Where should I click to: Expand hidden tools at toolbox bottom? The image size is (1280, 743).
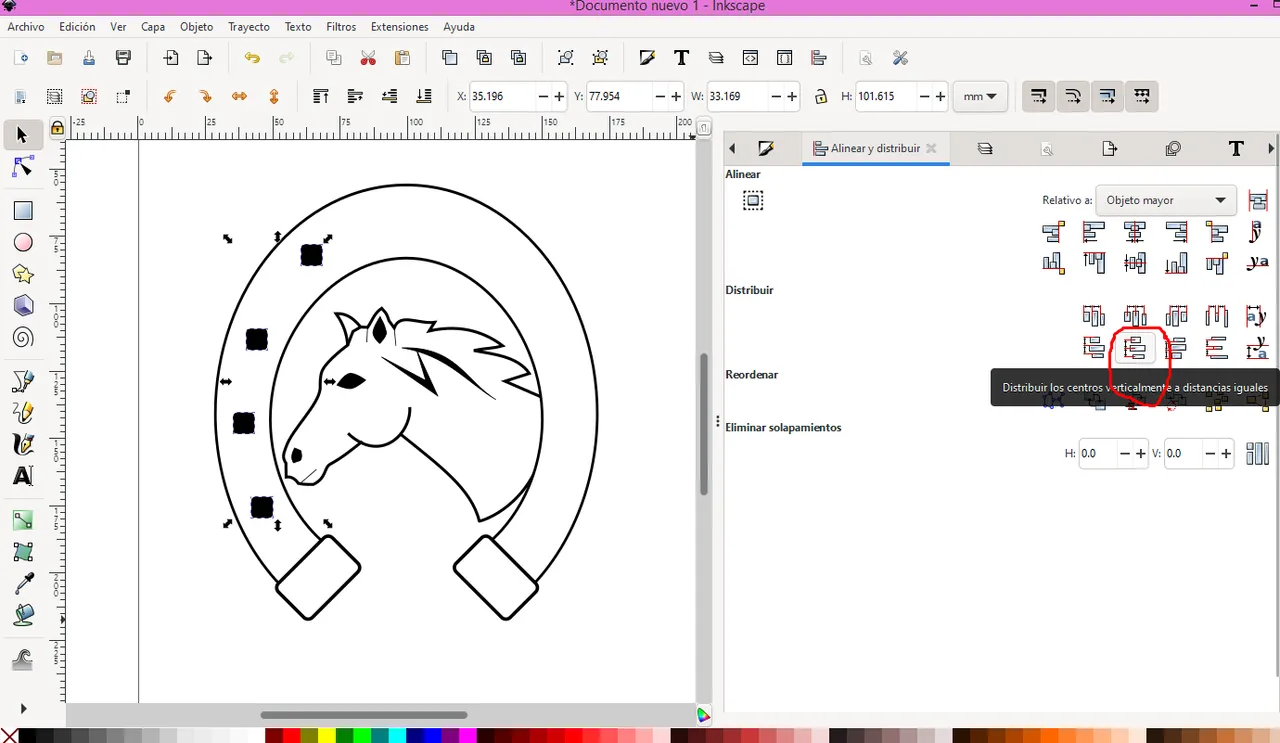pos(23,708)
